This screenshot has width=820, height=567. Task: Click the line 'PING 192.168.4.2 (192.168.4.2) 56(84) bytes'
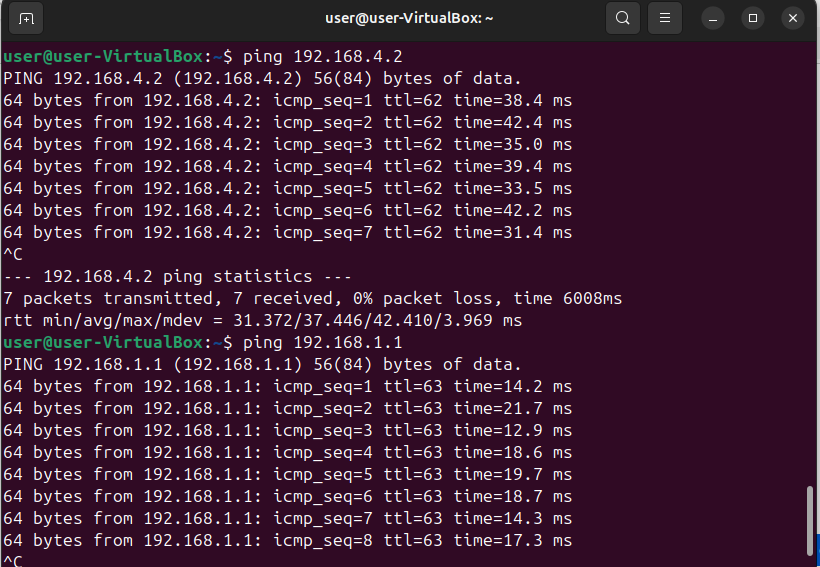263,78
